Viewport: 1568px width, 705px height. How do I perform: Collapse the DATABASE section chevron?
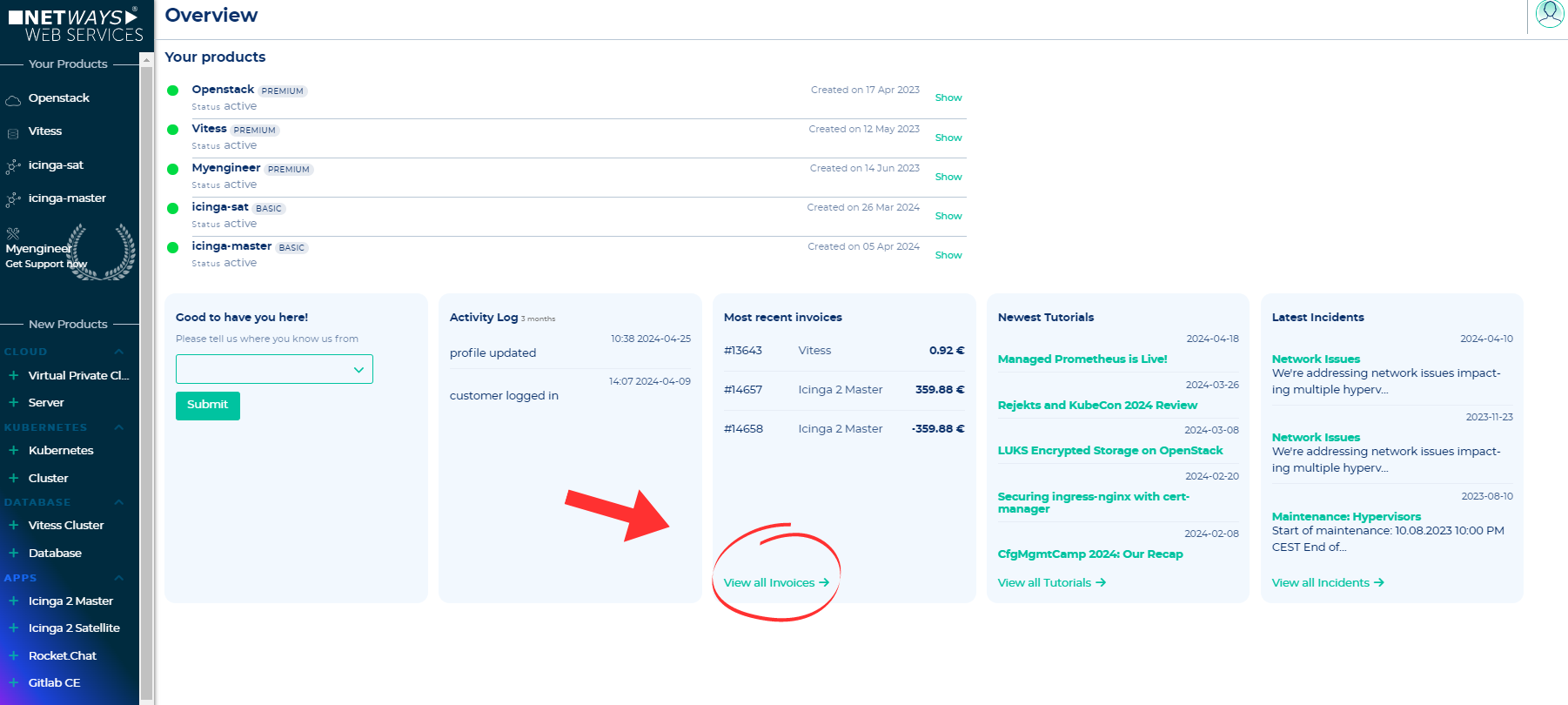(119, 502)
